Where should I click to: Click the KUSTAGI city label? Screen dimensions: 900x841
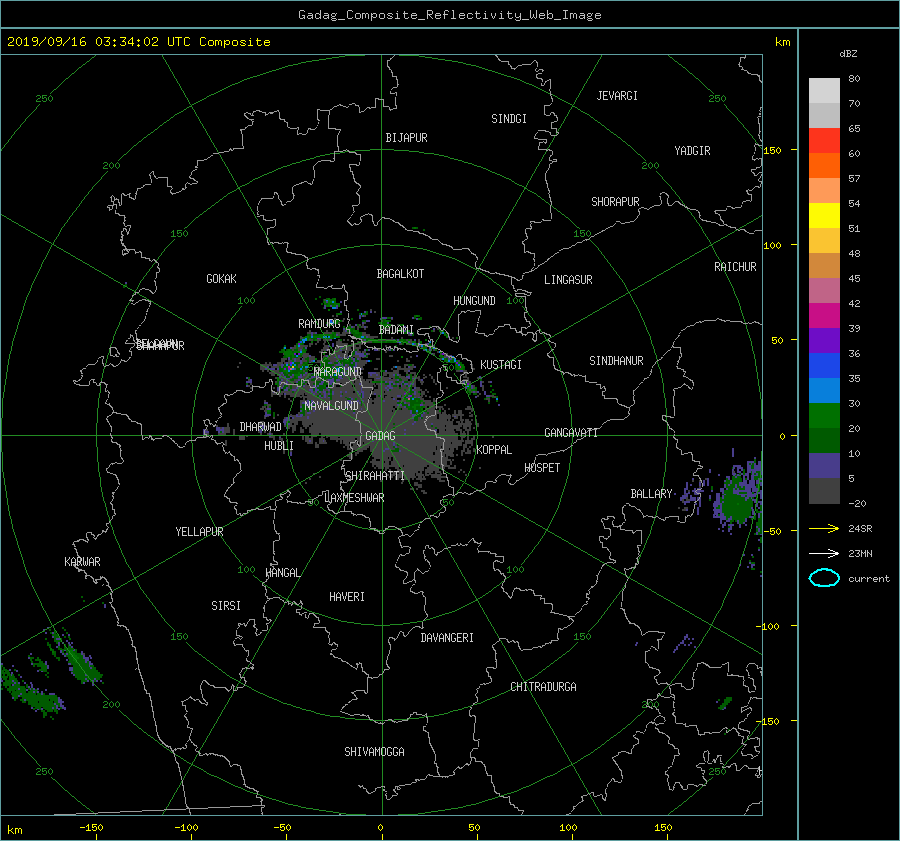(501, 365)
